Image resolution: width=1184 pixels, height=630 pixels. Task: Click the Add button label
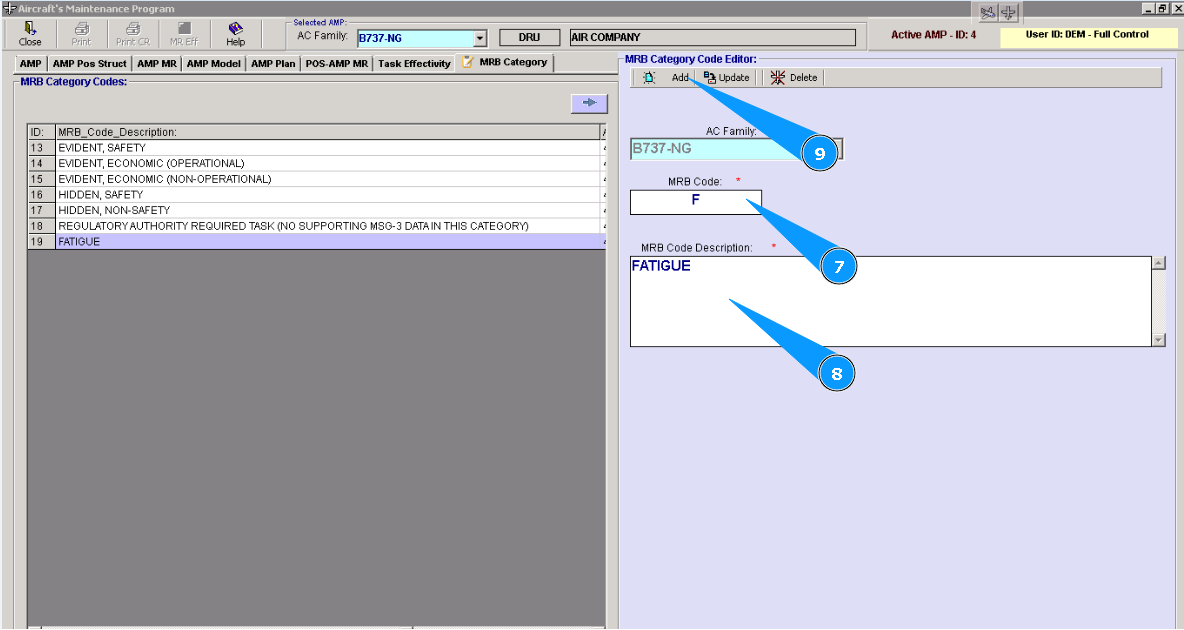(680, 78)
